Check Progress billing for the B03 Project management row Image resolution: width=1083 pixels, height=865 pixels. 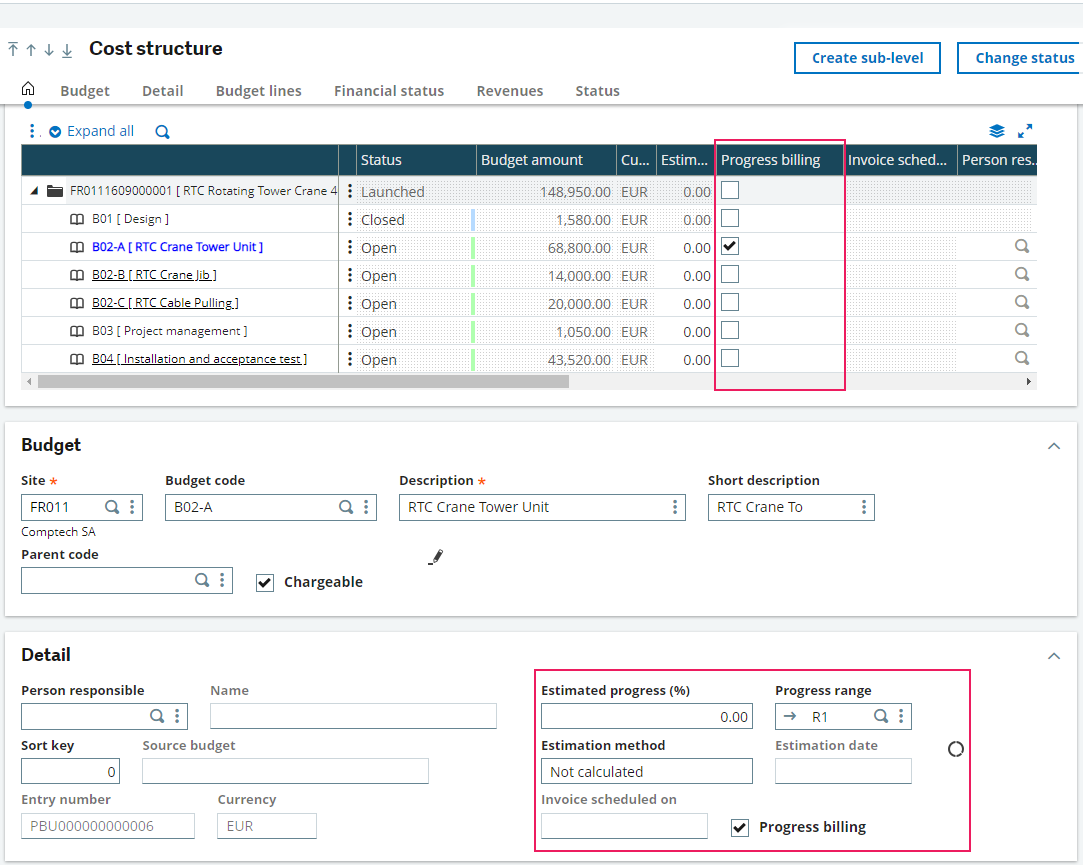(x=730, y=330)
